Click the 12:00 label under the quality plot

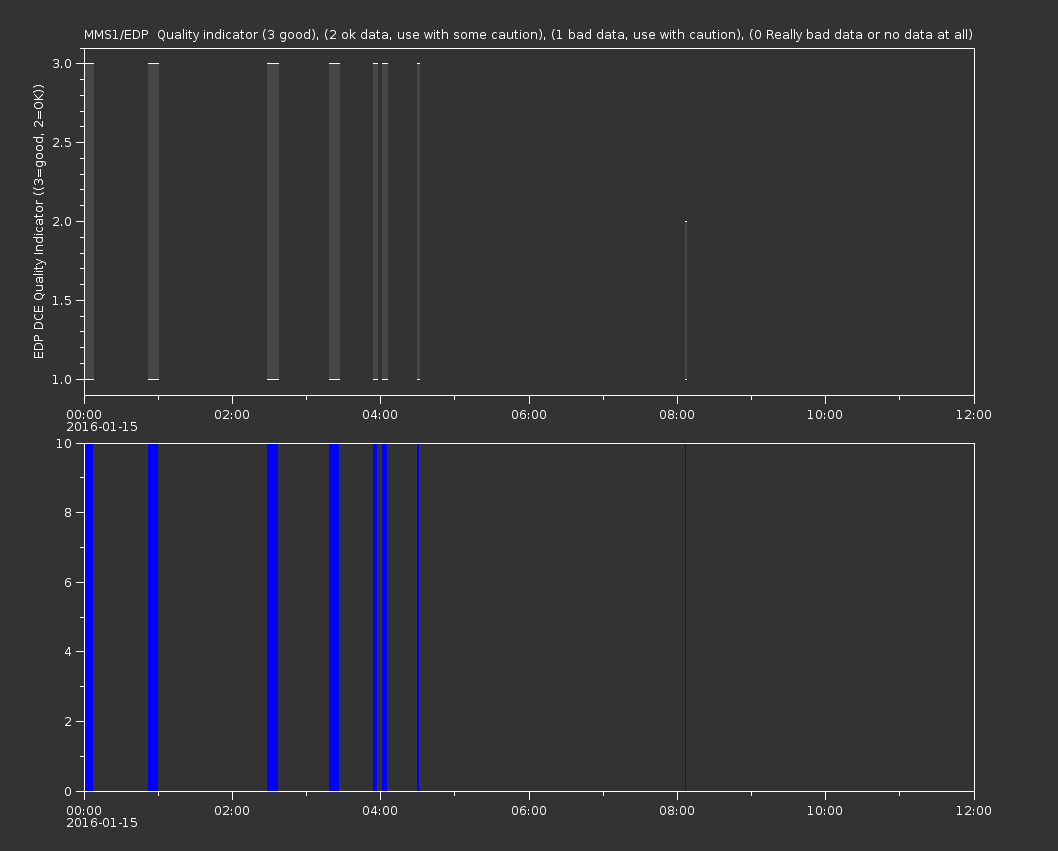coord(974,414)
